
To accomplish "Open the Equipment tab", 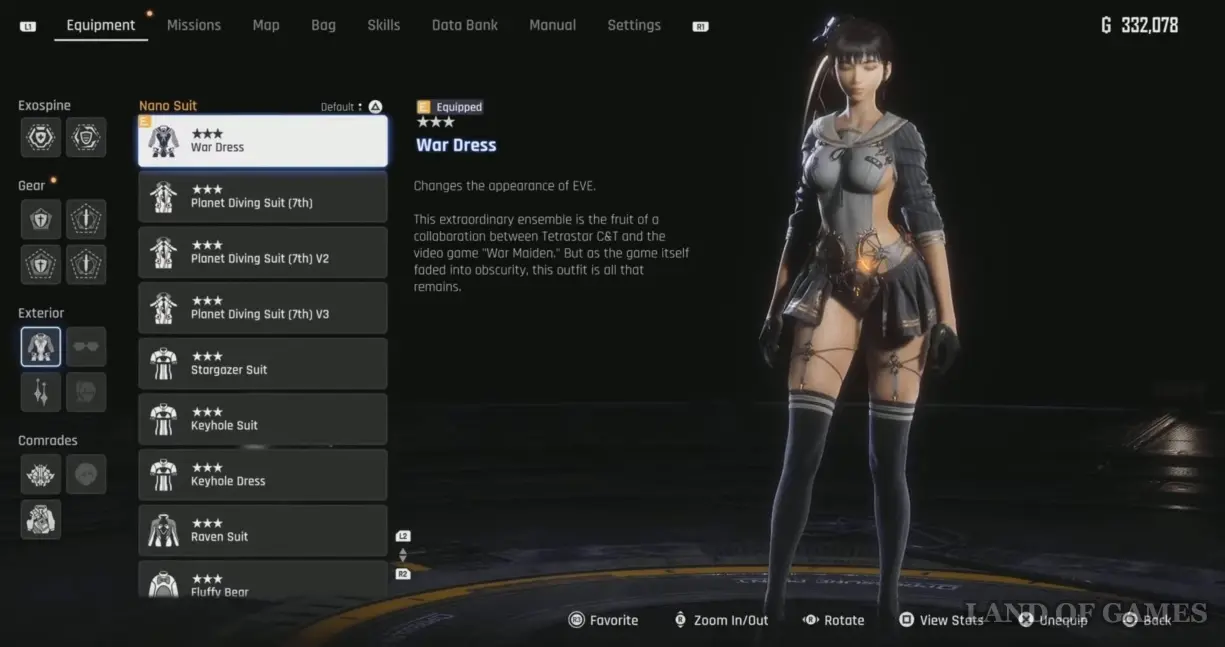I will click(x=100, y=25).
